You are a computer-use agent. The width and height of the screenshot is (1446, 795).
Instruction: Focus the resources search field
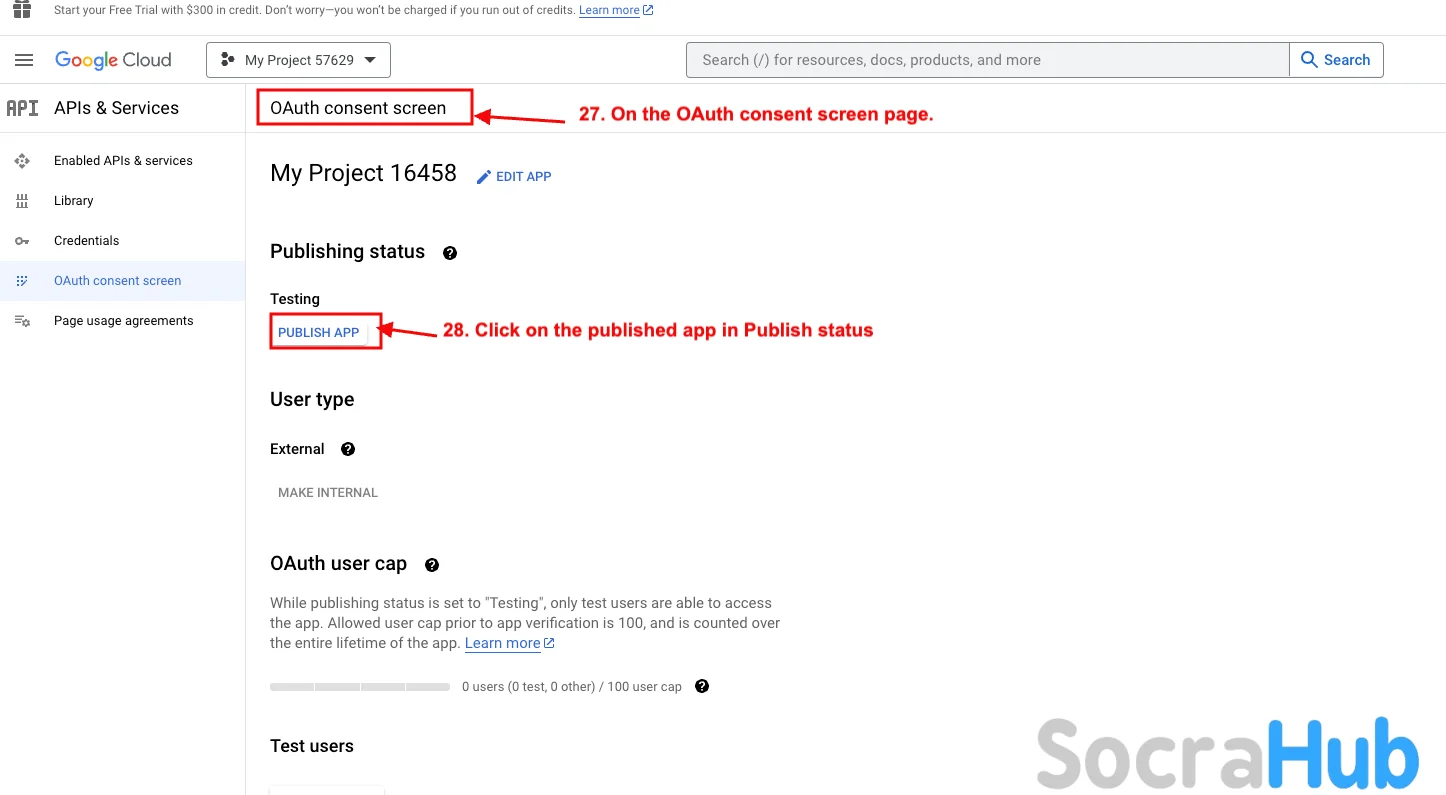tap(988, 60)
